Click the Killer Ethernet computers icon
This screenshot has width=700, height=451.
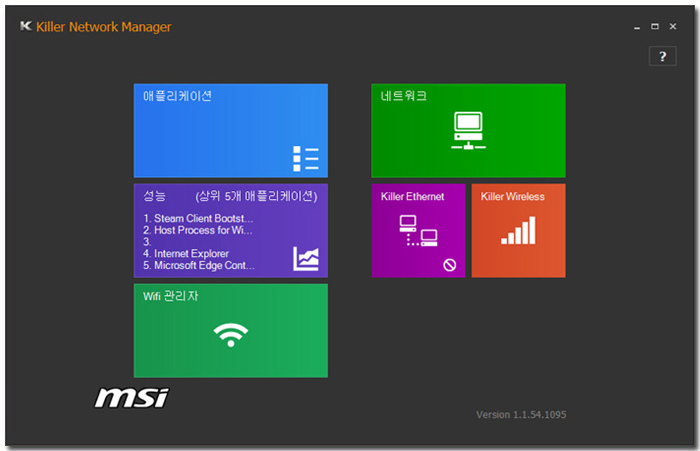pyautogui.click(x=418, y=230)
